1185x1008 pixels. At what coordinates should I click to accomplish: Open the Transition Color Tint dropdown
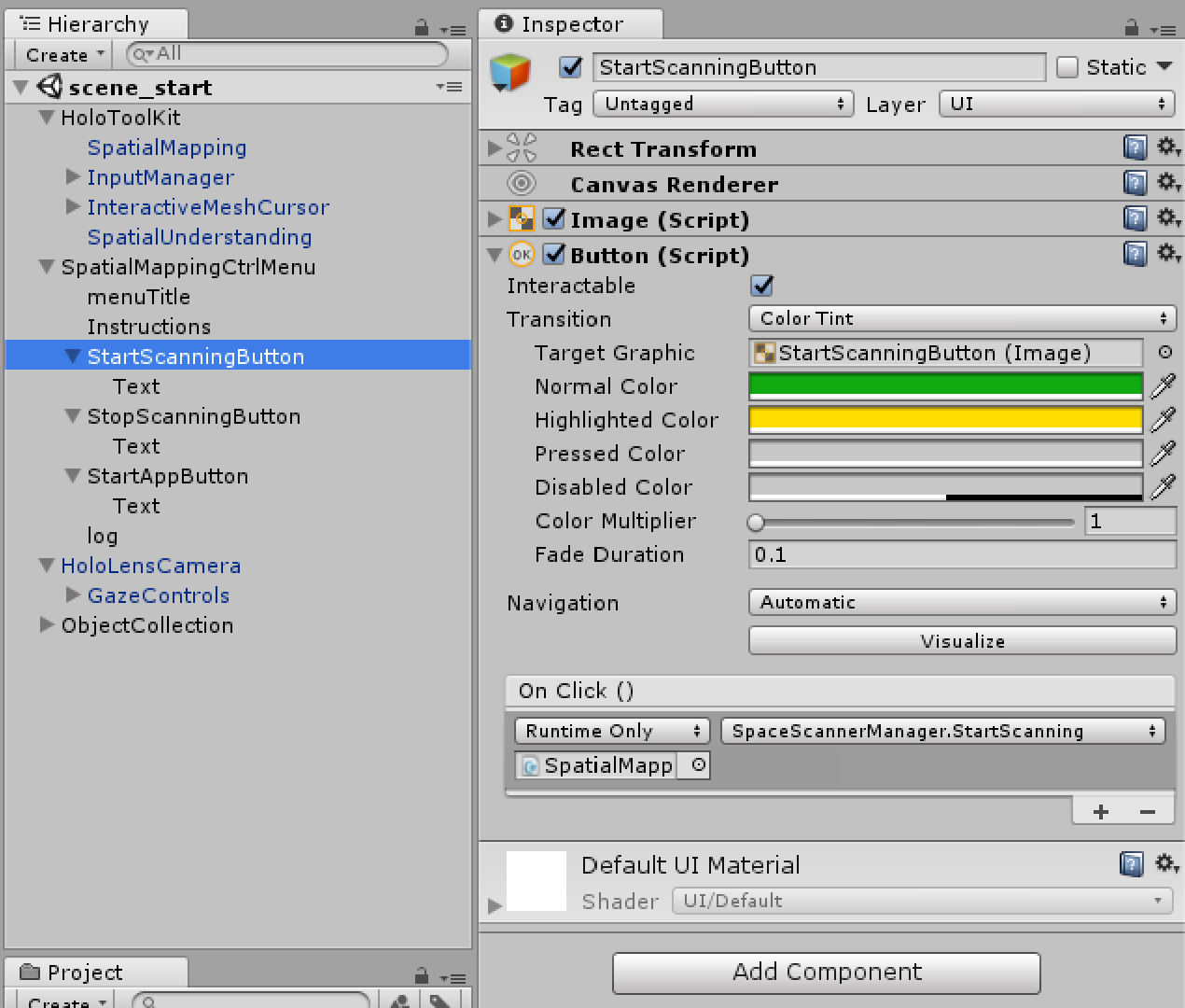[x=962, y=318]
